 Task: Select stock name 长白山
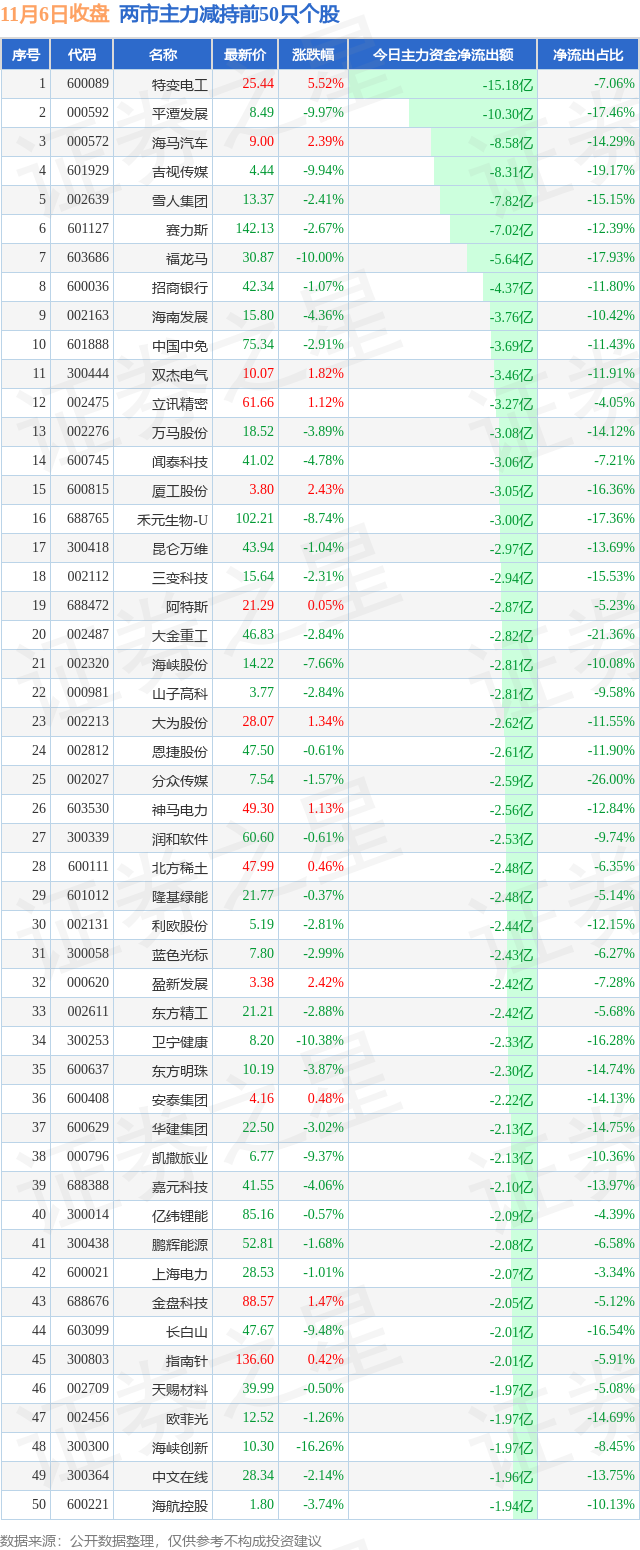(x=187, y=1331)
